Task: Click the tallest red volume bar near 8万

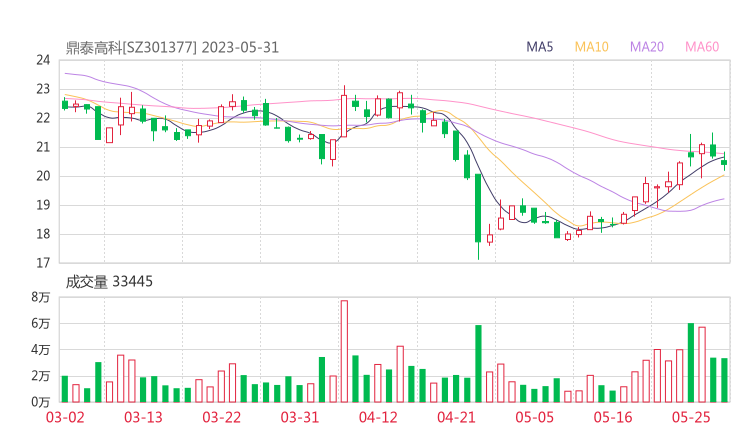Action: pos(344,351)
